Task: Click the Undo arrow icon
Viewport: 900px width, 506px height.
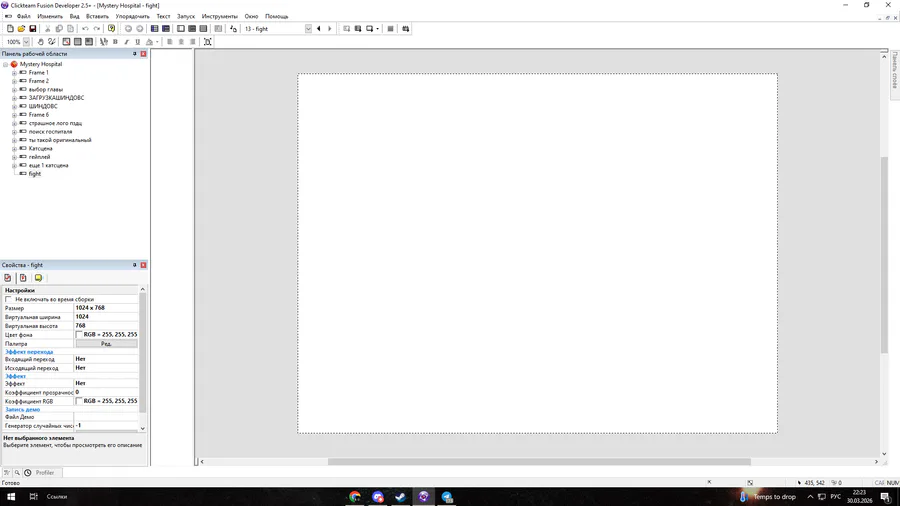Action: click(x=85, y=29)
